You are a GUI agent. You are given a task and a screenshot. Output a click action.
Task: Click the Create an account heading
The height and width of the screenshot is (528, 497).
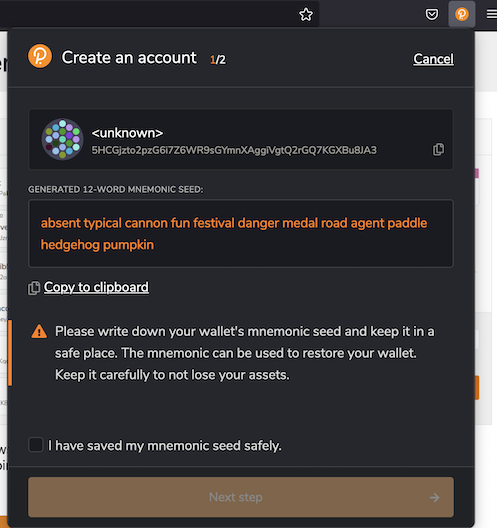tap(129, 58)
